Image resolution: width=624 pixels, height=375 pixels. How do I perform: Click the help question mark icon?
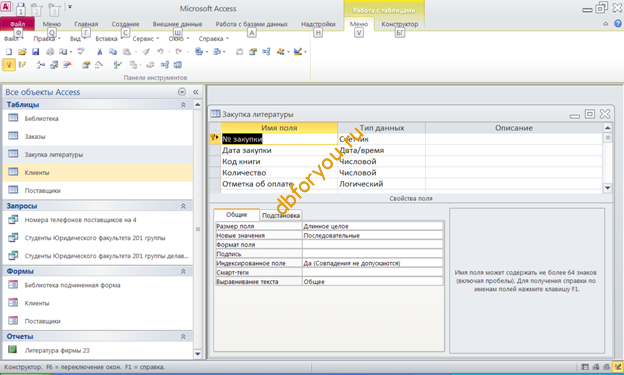pyautogui.click(x=617, y=24)
